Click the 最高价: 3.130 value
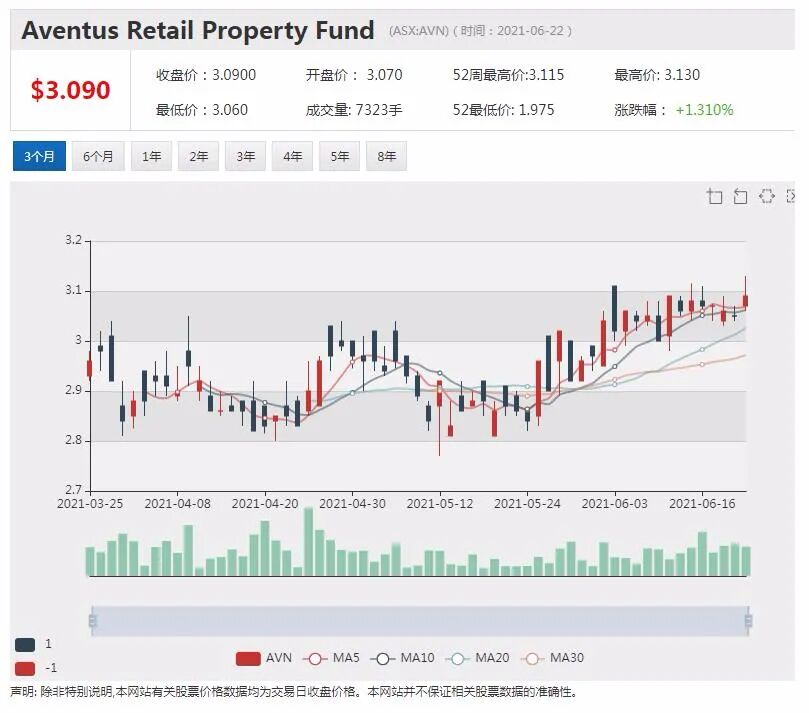Image resolution: width=809 pixels, height=713 pixels. 657,75
